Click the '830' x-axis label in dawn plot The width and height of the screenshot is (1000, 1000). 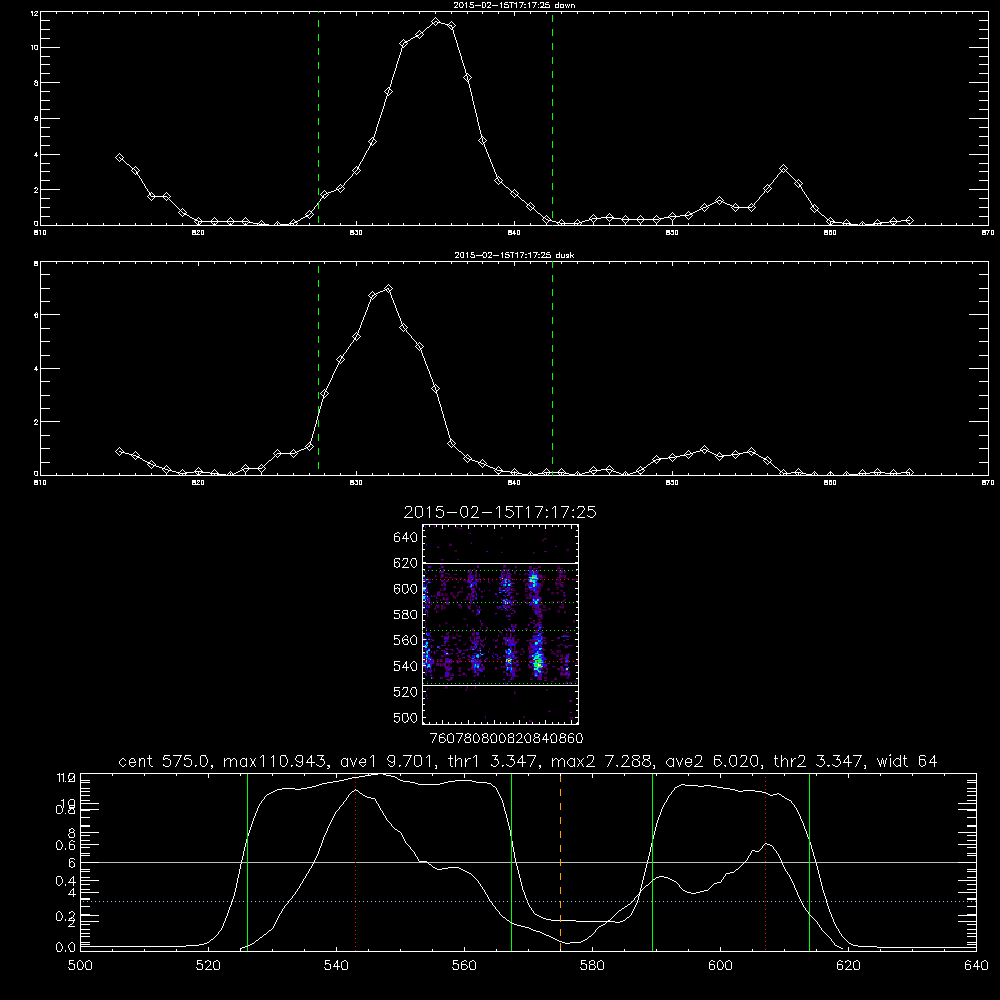coord(356,233)
